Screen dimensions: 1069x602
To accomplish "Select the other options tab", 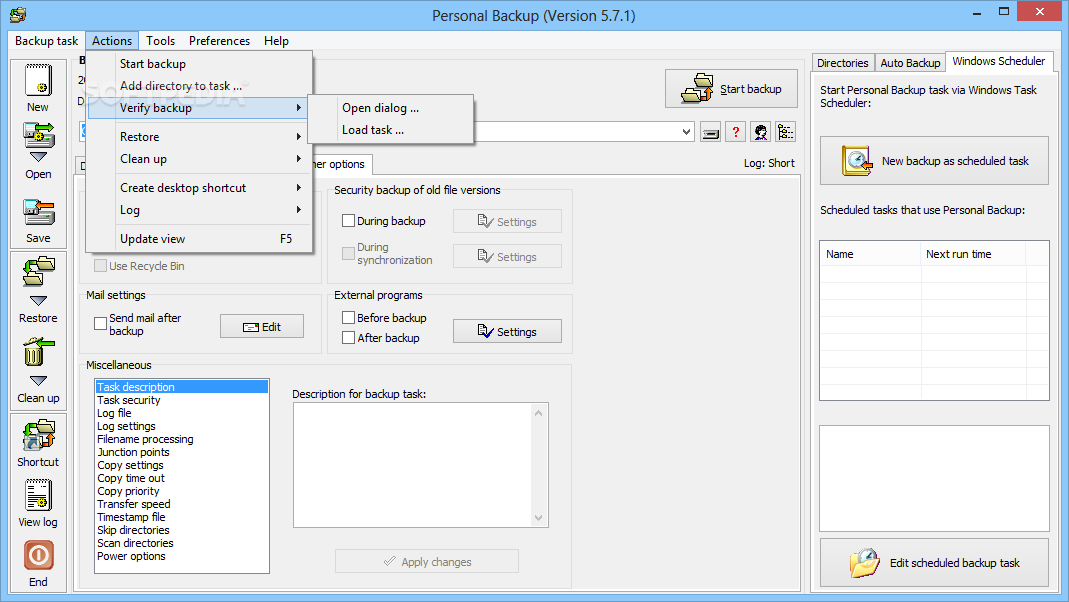I will (x=340, y=164).
